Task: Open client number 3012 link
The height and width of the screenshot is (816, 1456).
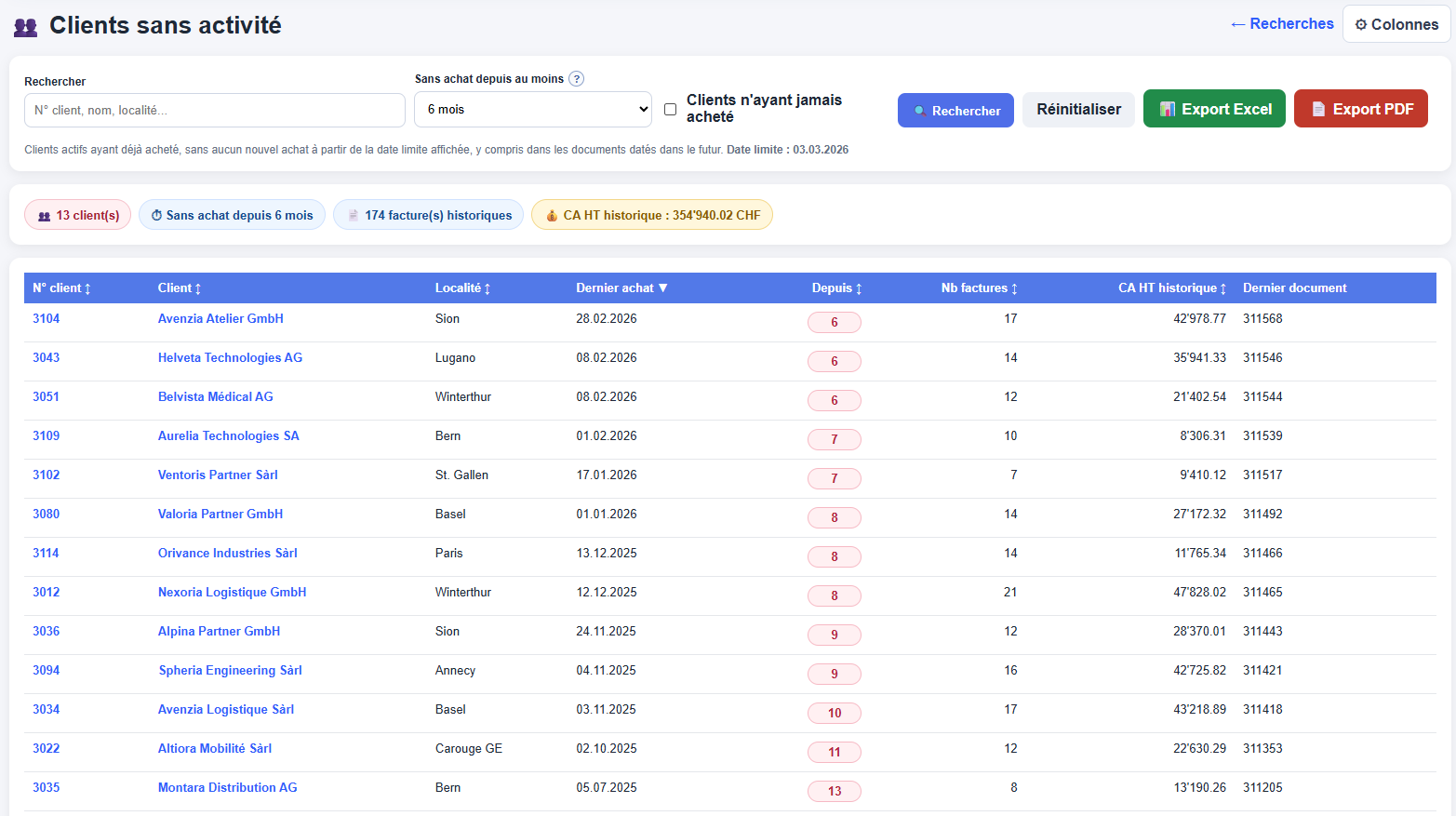Action: (46, 592)
